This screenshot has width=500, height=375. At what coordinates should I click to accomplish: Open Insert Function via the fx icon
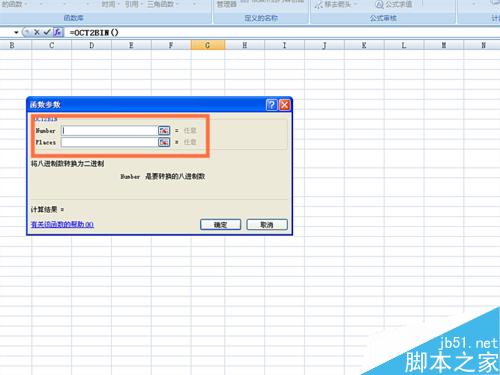(58, 32)
